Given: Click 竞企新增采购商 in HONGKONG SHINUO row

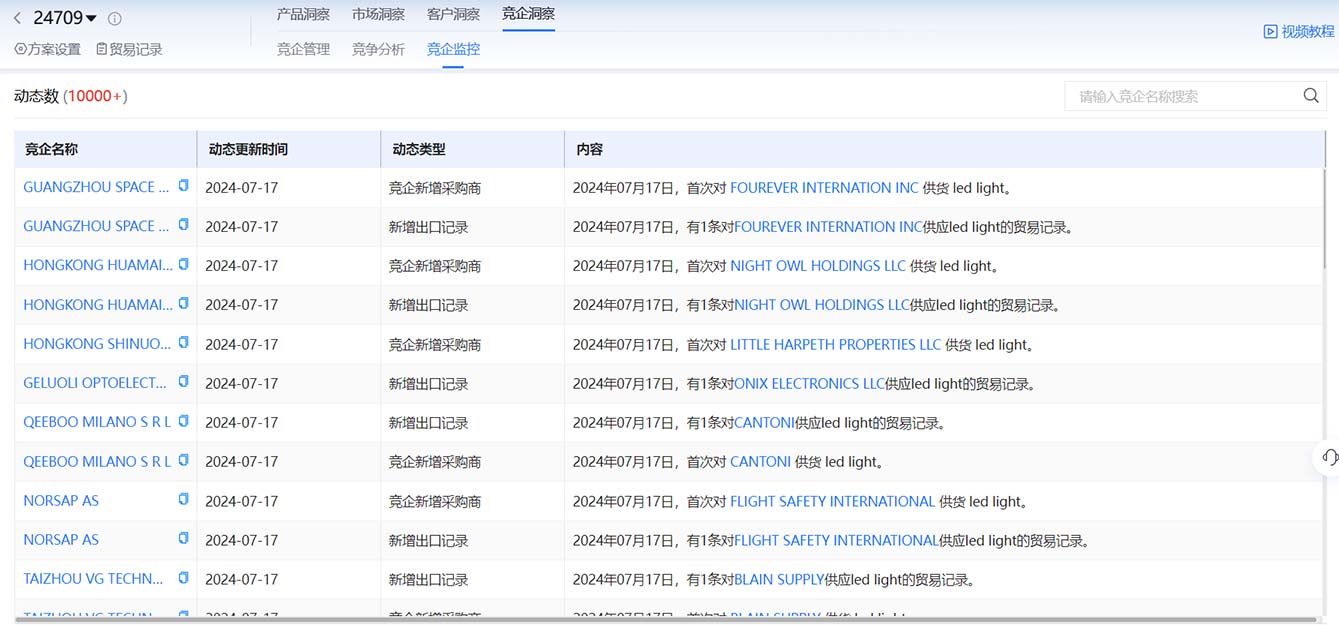Looking at the screenshot, I should coord(435,345).
